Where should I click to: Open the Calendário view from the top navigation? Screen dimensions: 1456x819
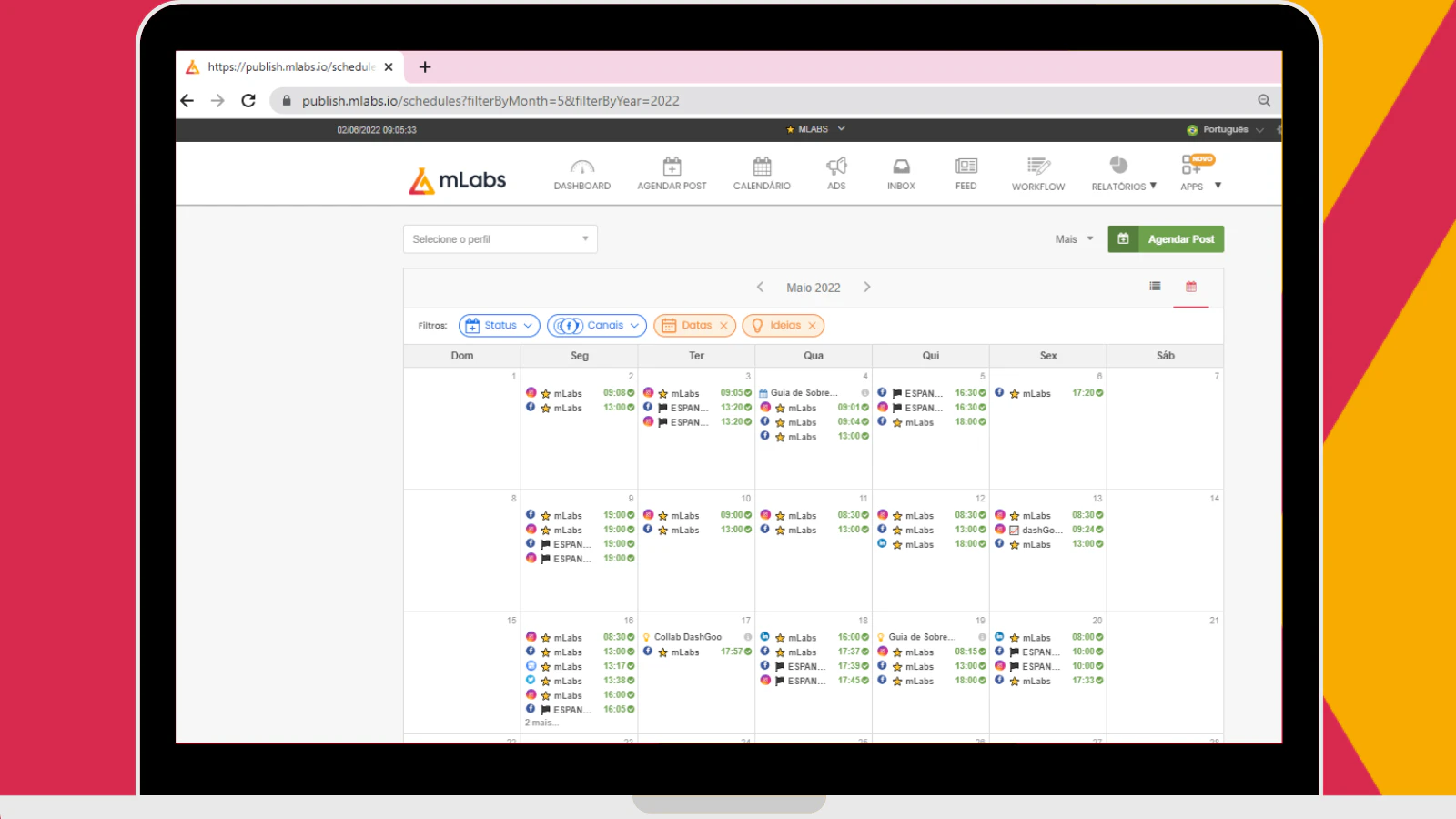761,173
